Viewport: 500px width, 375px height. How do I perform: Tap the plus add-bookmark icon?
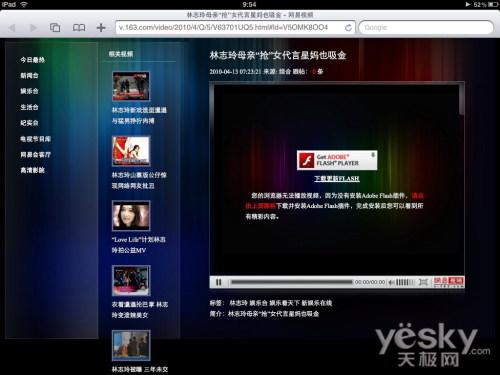pyautogui.click(x=101, y=27)
